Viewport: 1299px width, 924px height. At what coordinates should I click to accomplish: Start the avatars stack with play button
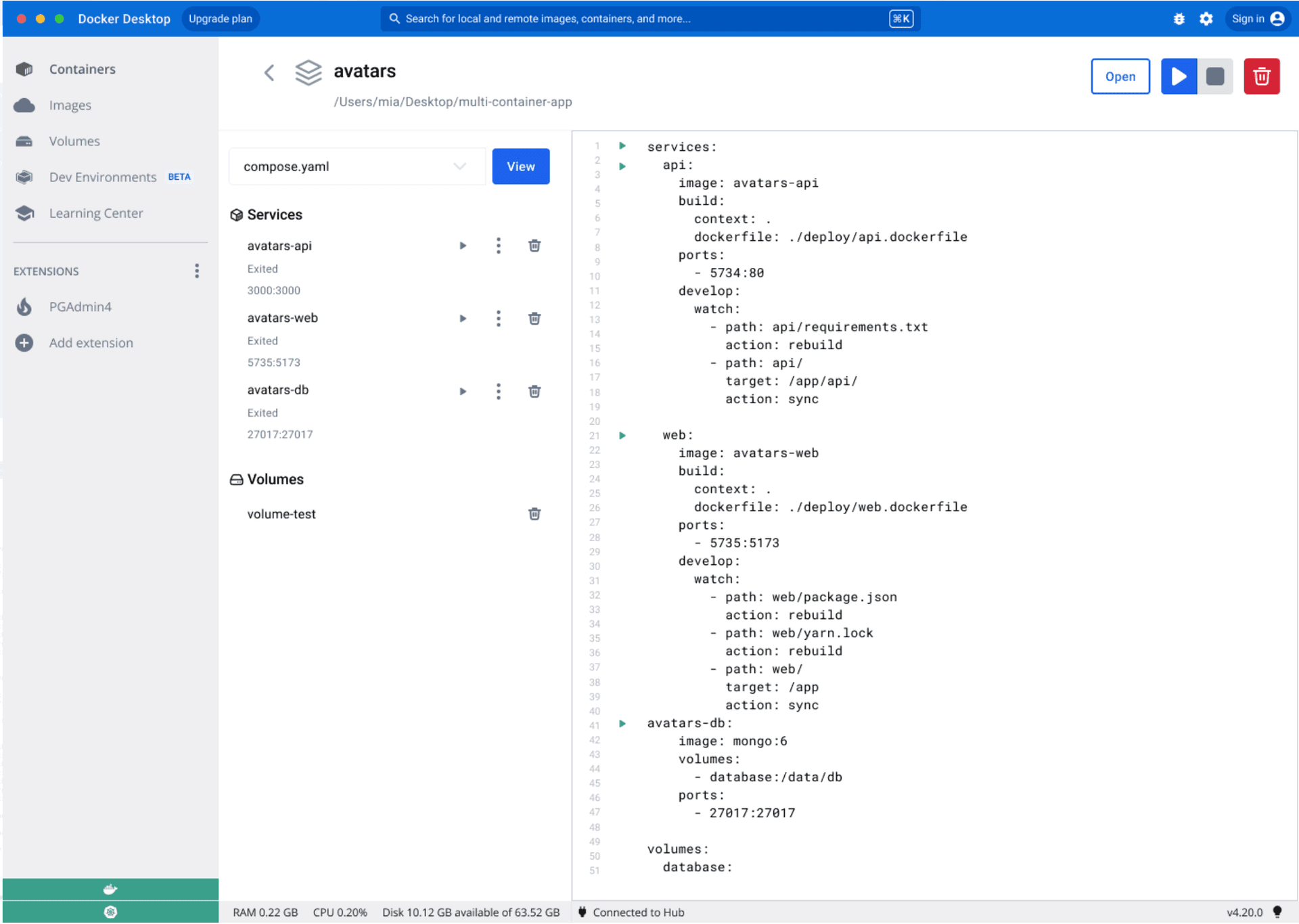(1178, 76)
